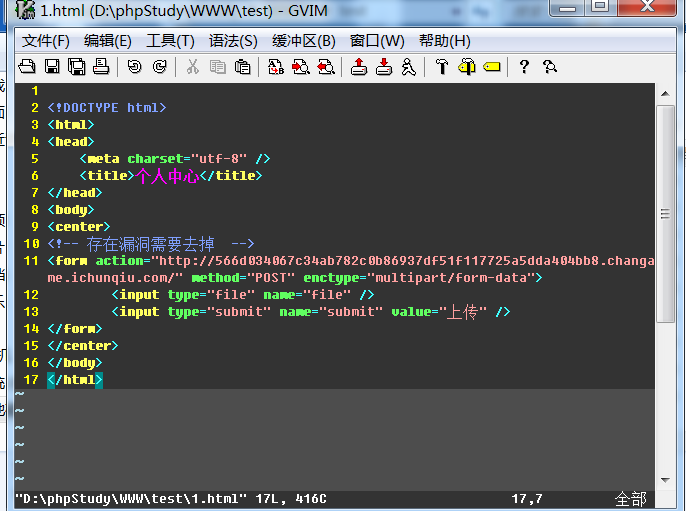Click the GVIM title bar icon
Image resolution: width=686 pixels, height=511 pixels.
tap(25, 9)
